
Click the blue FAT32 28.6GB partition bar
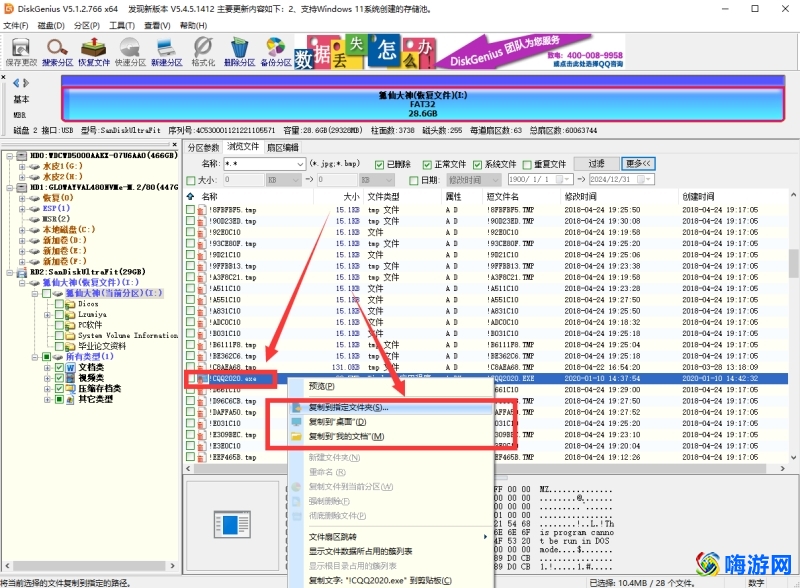[422, 104]
